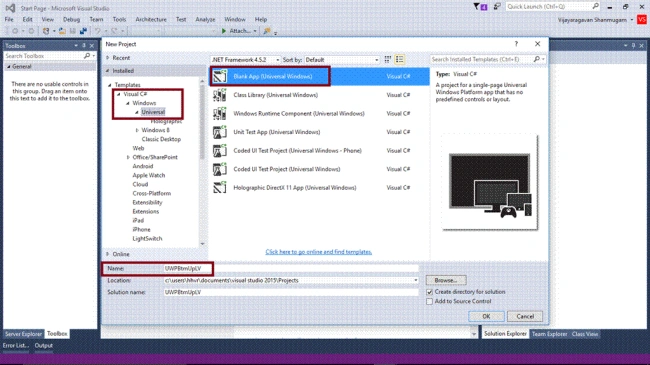This screenshot has height=365, width=650.
Task: Switch templates to small icons view
Action: [388, 60]
